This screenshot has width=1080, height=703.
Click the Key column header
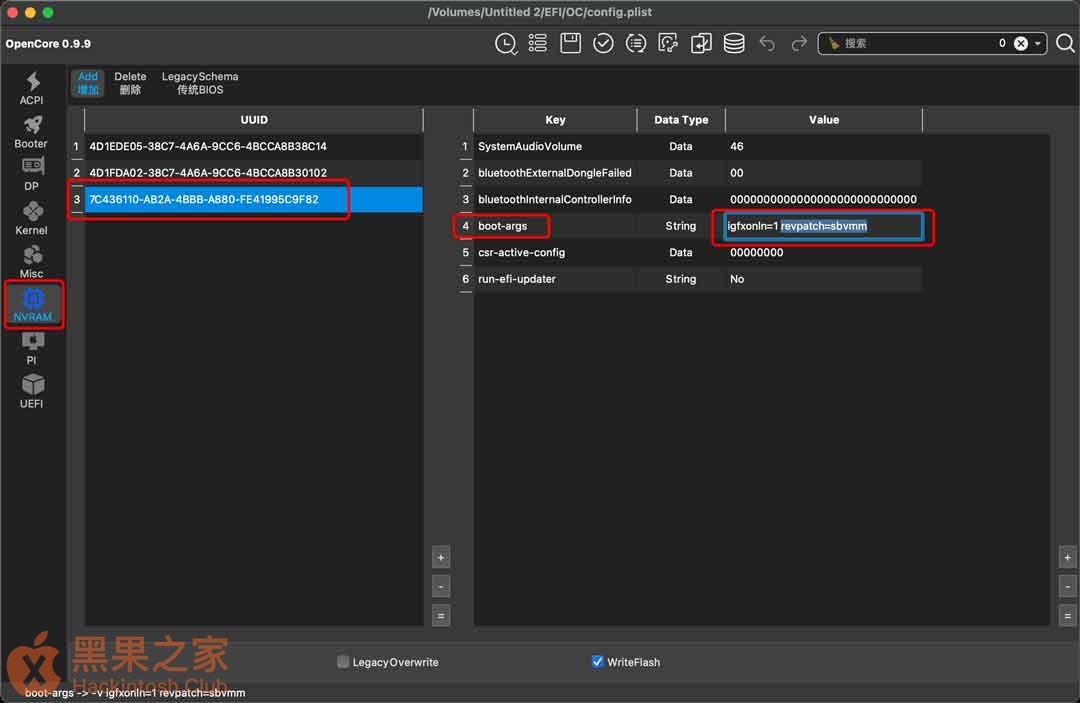pos(555,120)
